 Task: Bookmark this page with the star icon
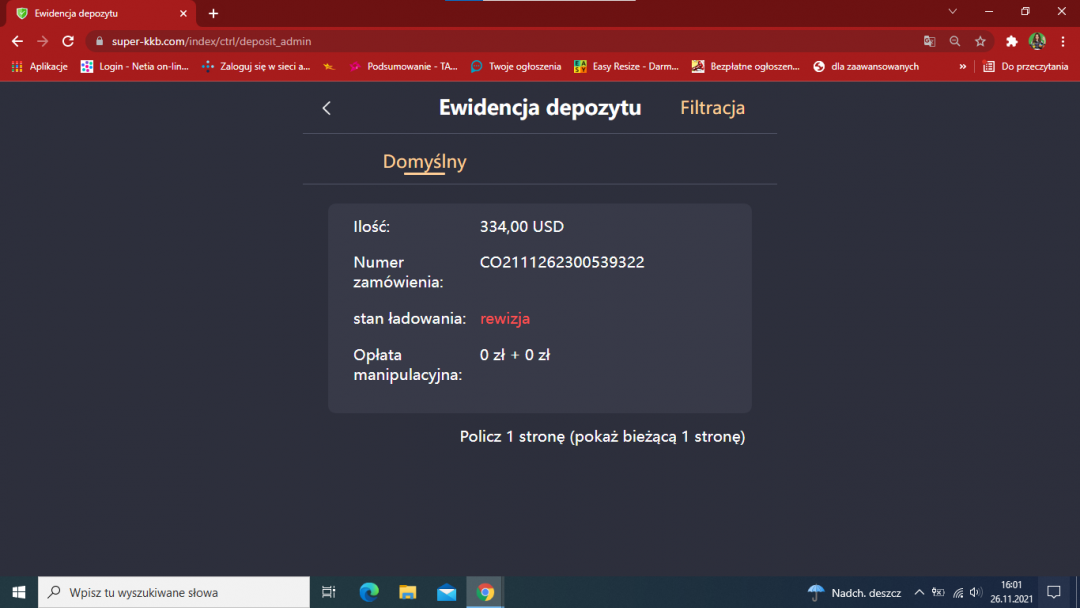(979, 42)
